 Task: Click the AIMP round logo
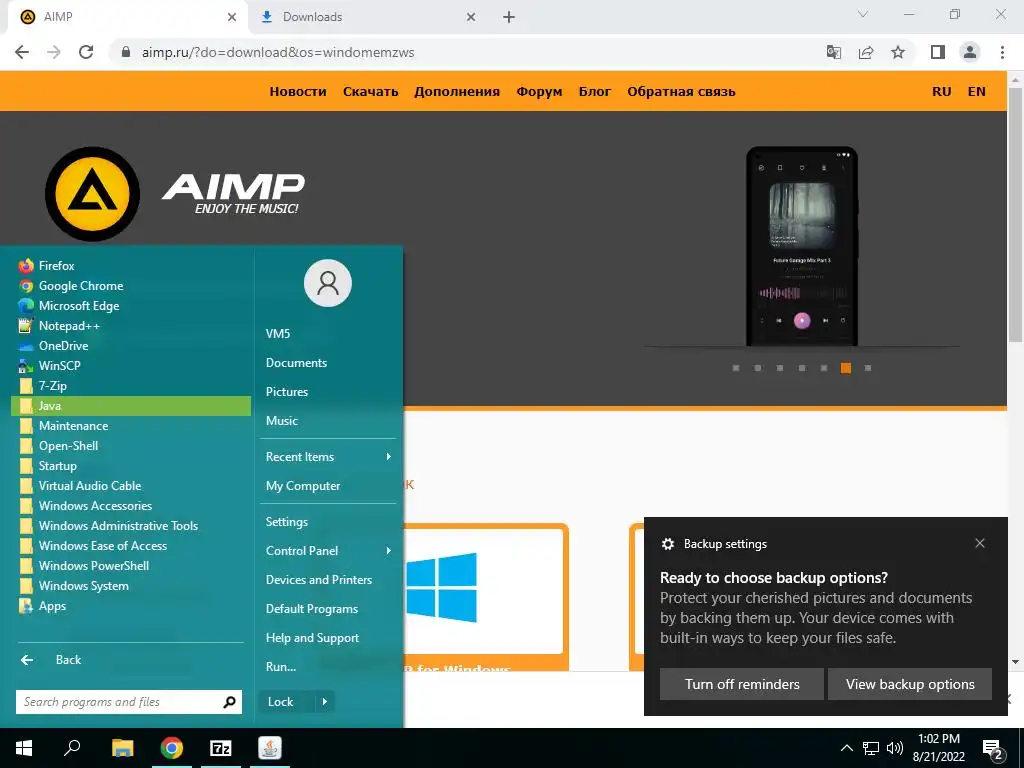click(x=92, y=194)
